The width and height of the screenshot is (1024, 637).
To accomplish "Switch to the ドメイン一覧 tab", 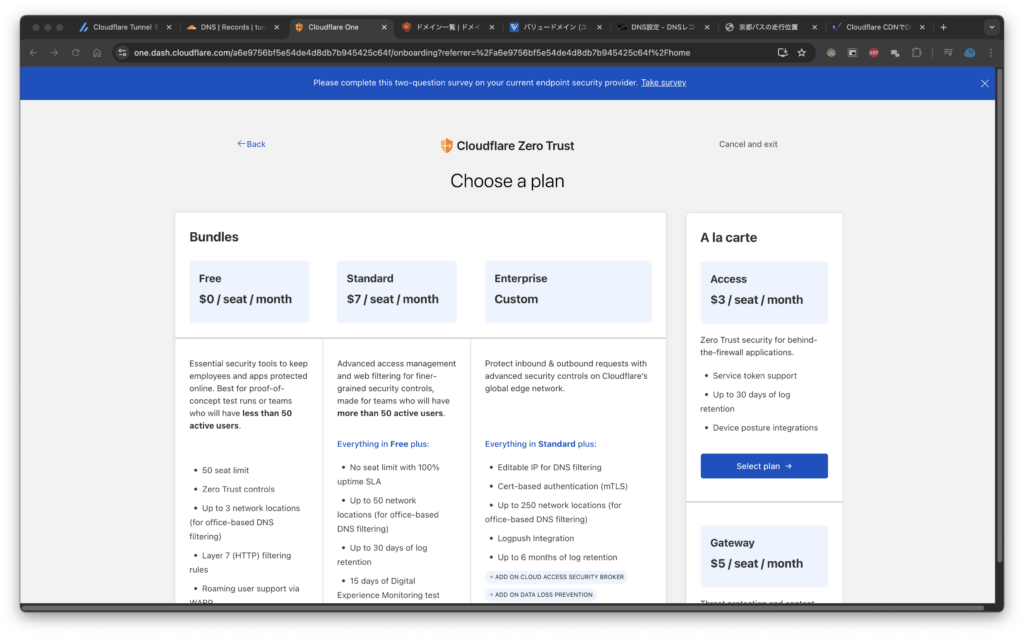I will (x=447, y=27).
